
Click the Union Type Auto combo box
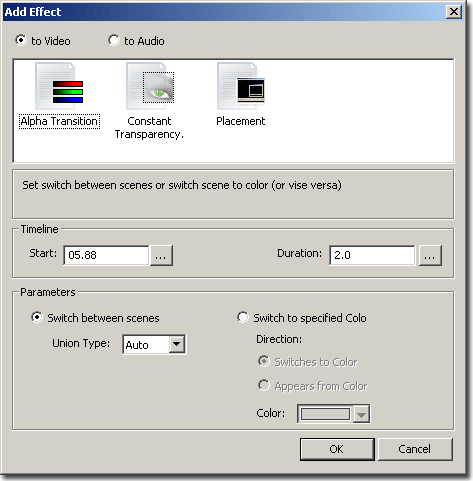tap(154, 344)
